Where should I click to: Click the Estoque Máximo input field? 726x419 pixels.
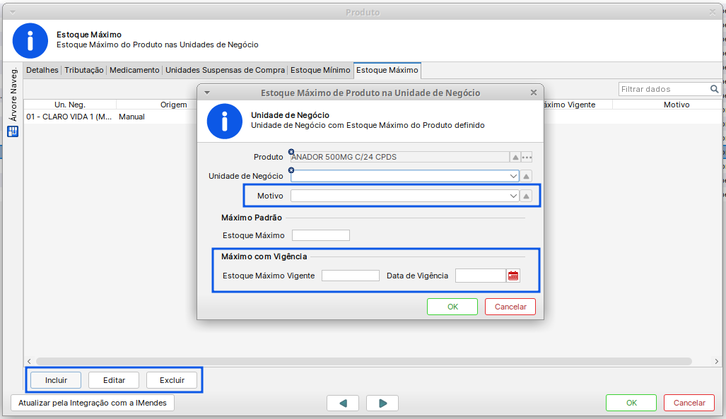(x=321, y=235)
